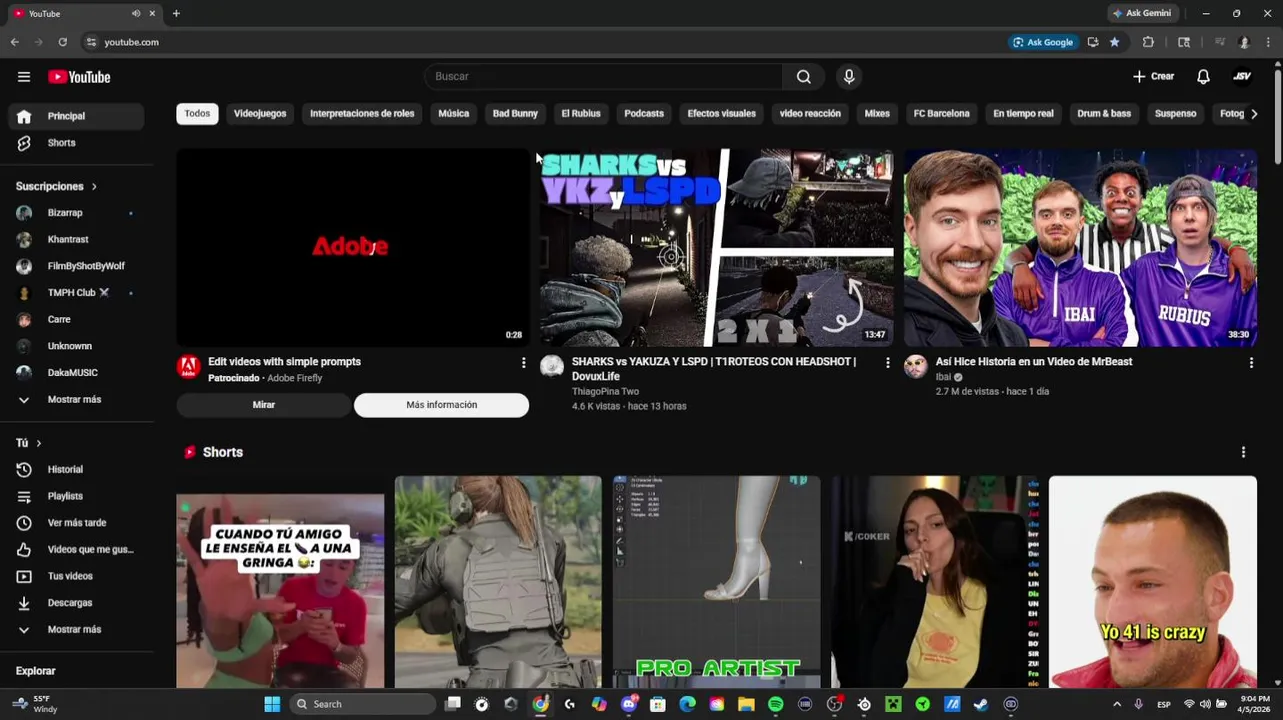Screen dimensions: 1283x720
Task: Open the Ibai channel name link
Action: 943,377
